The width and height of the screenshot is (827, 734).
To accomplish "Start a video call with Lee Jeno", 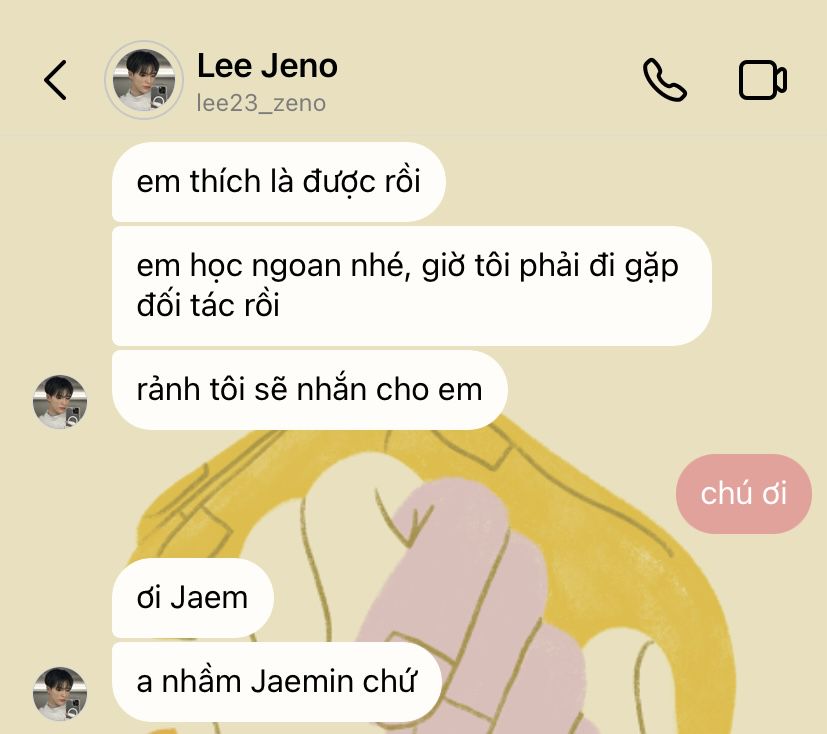I will point(763,80).
